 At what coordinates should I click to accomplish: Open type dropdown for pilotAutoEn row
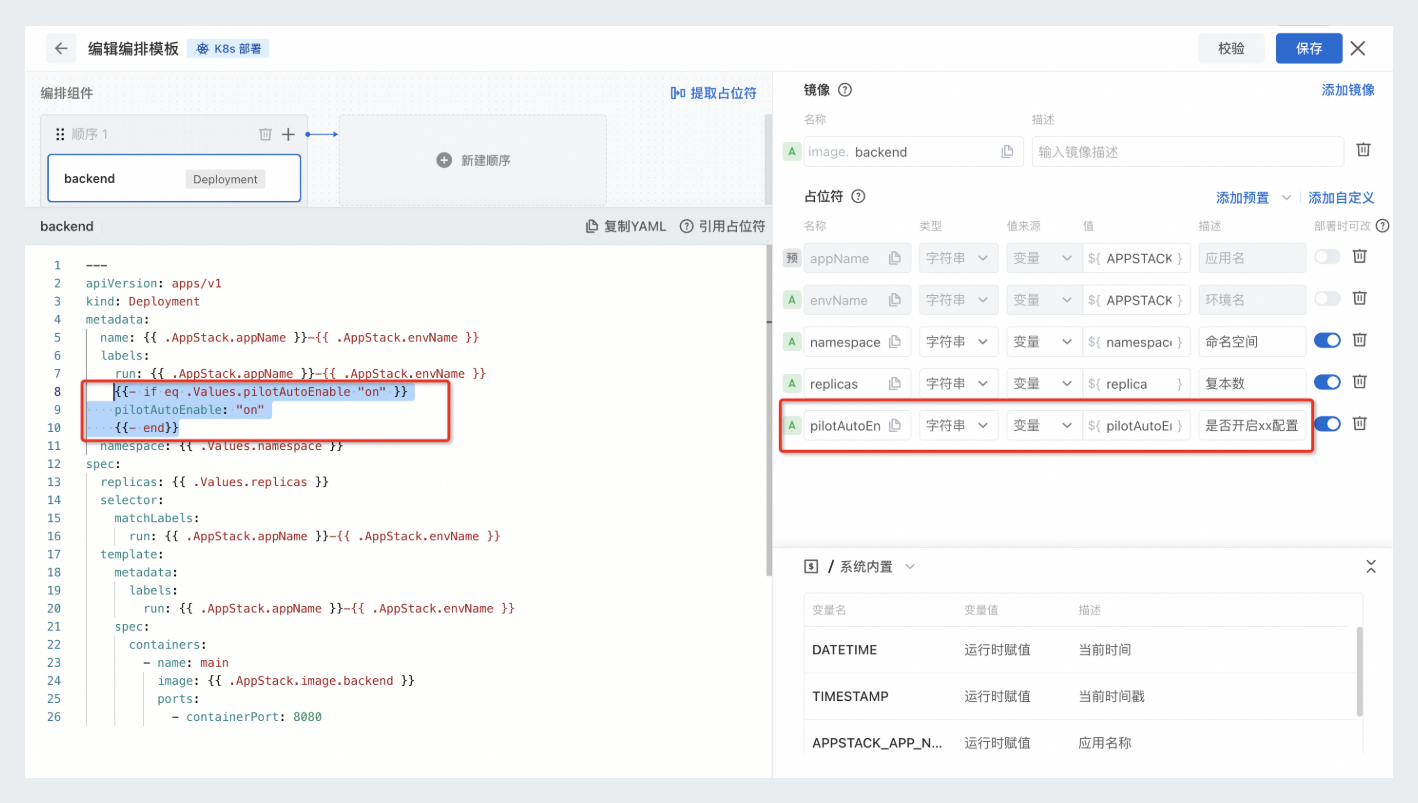958,425
